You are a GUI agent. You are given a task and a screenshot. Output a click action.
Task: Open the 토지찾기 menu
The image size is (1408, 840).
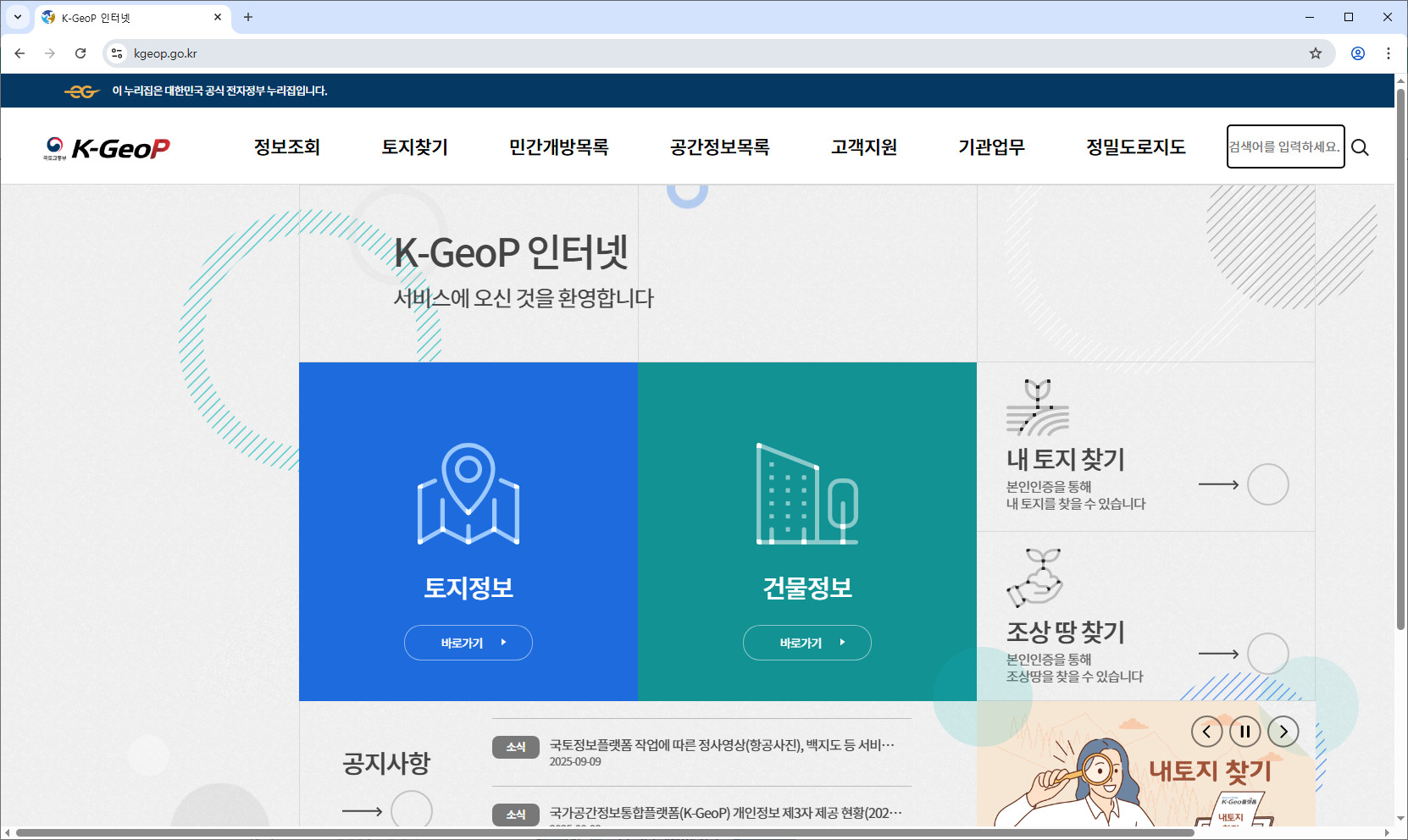coord(415,147)
